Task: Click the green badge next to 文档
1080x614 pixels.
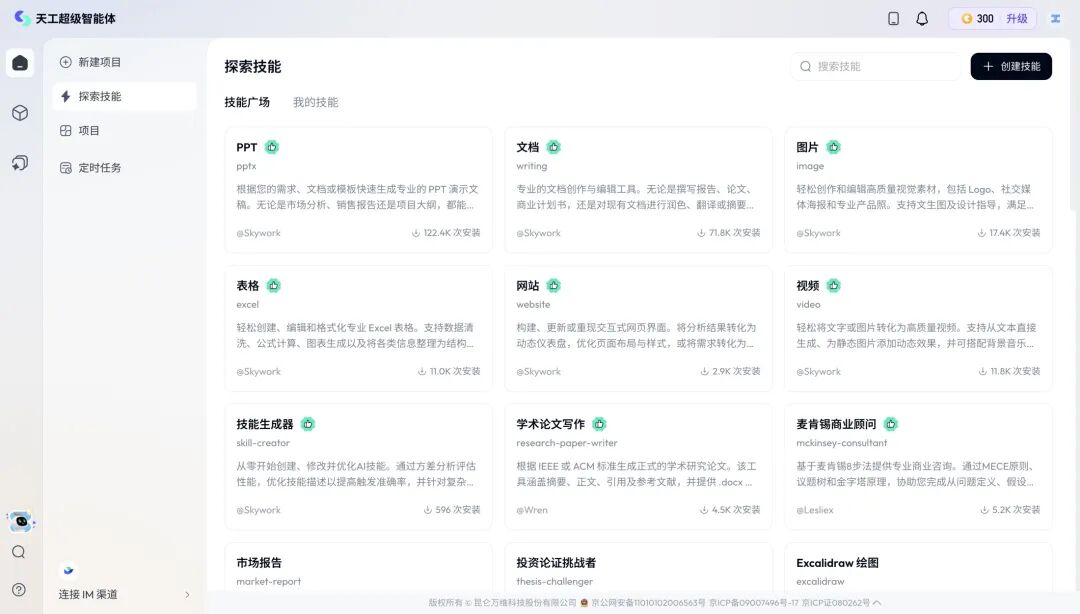Action: click(554, 147)
